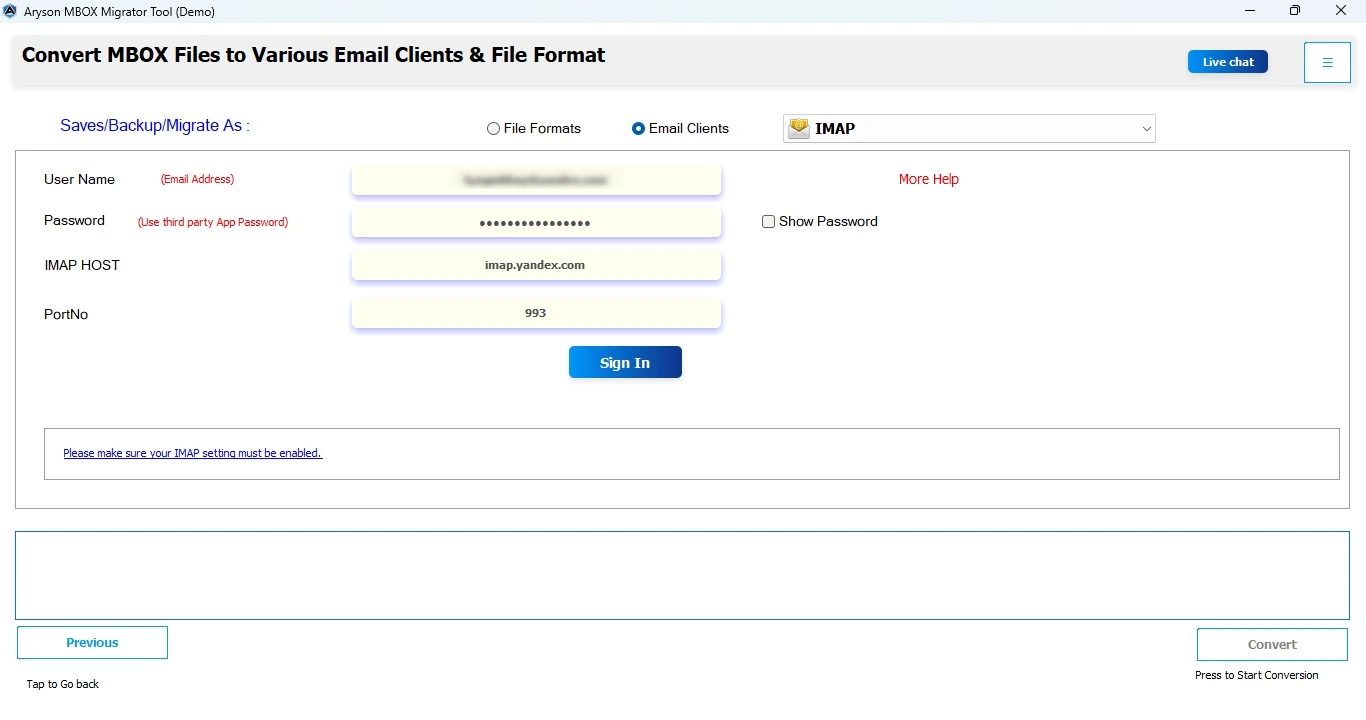Edit the IMAP HOST field imap.yandex.com

[x=536, y=266]
